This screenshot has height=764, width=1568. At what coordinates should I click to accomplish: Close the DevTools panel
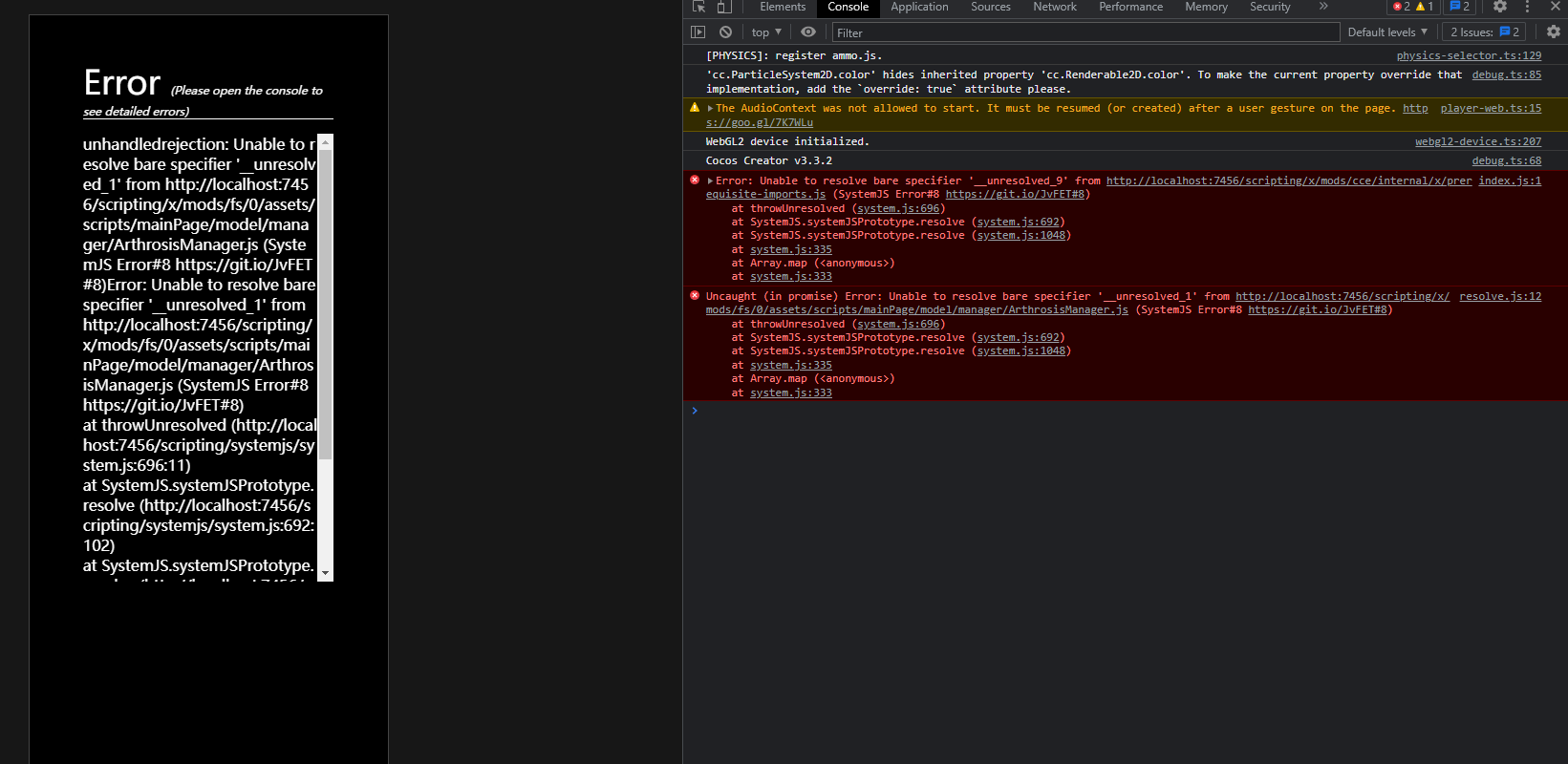1555,7
